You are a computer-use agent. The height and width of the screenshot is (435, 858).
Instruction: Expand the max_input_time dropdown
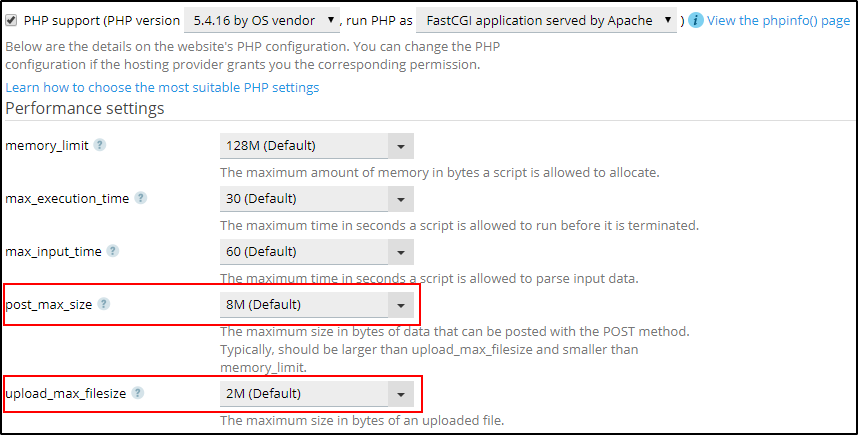pos(401,252)
